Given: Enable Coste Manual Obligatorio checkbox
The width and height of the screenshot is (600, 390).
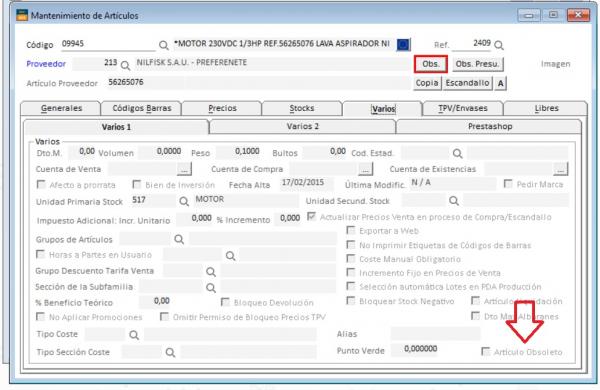Looking at the screenshot, I should pos(351,259).
